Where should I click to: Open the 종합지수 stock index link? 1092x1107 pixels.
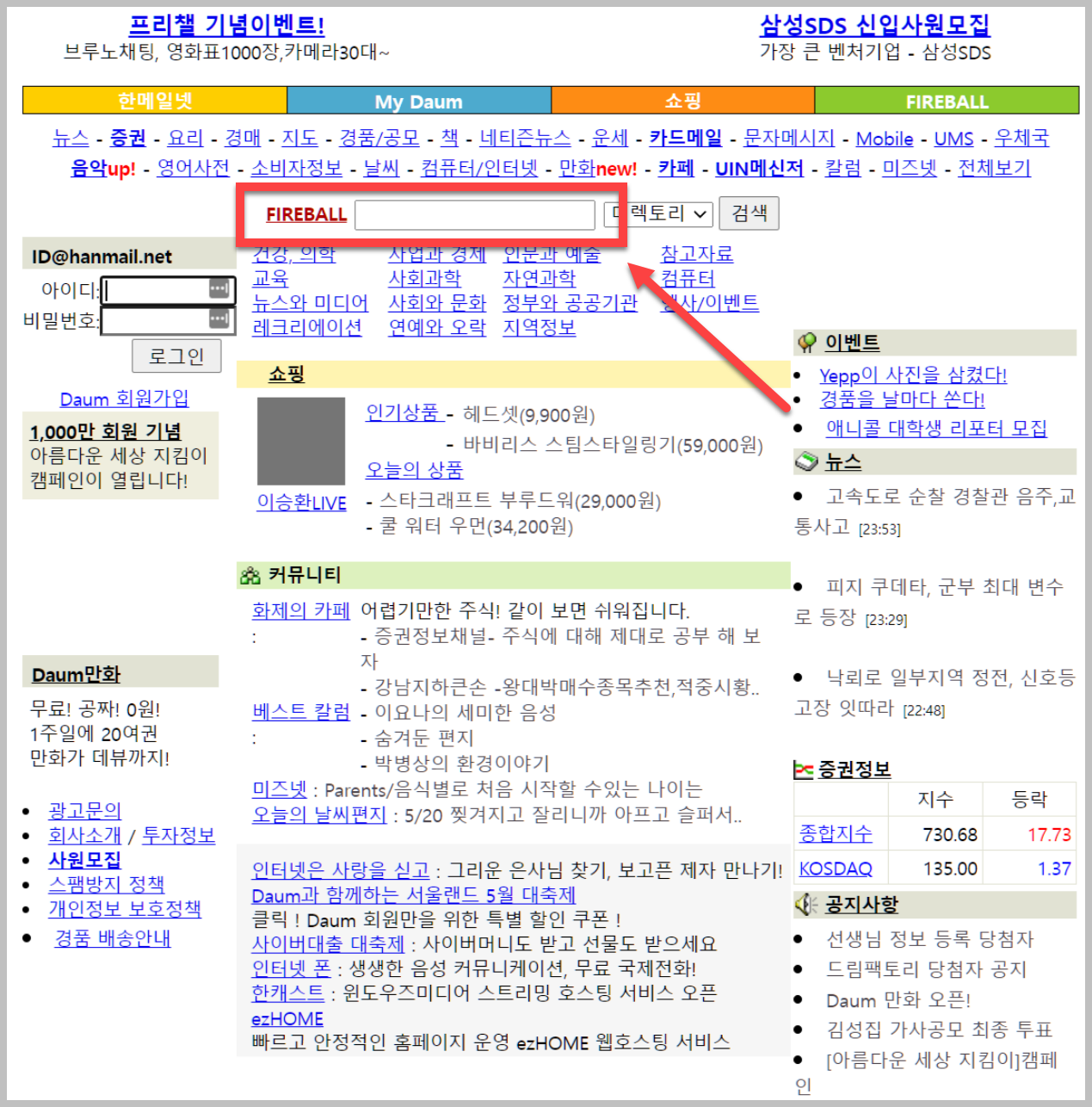[836, 833]
